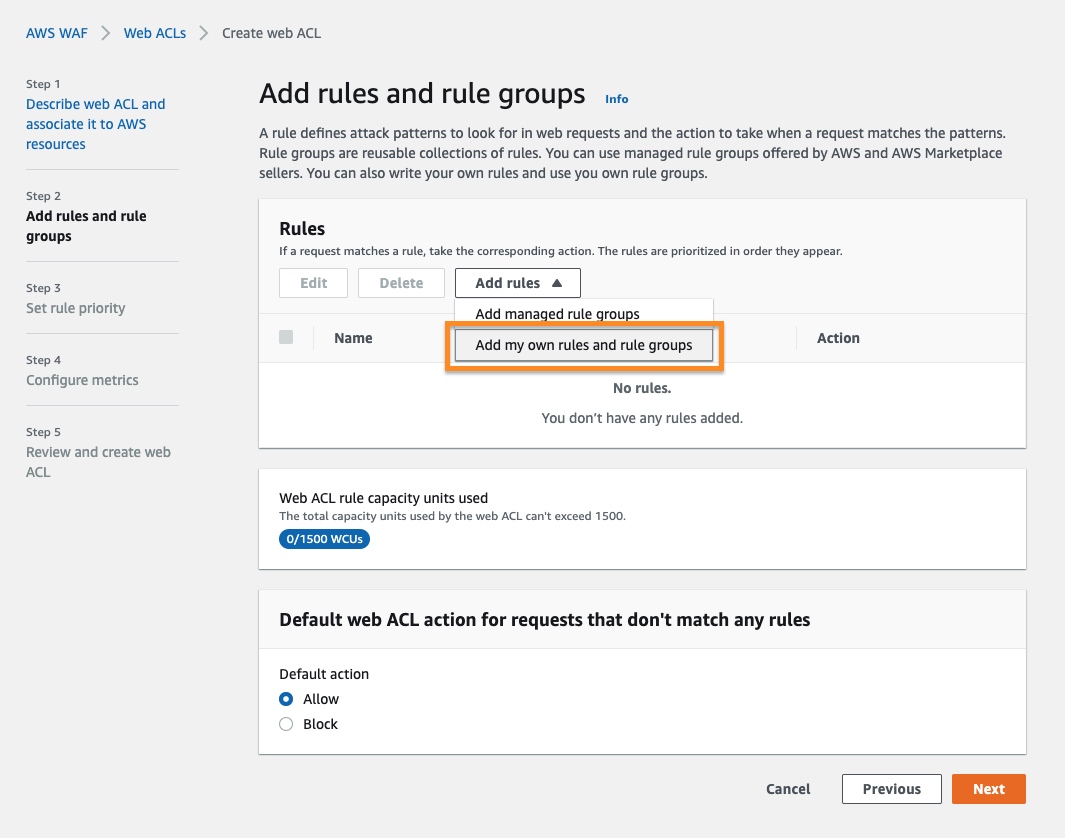The image size is (1065, 838).
Task: Choose Add managed rule groups option
Action: (x=557, y=314)
